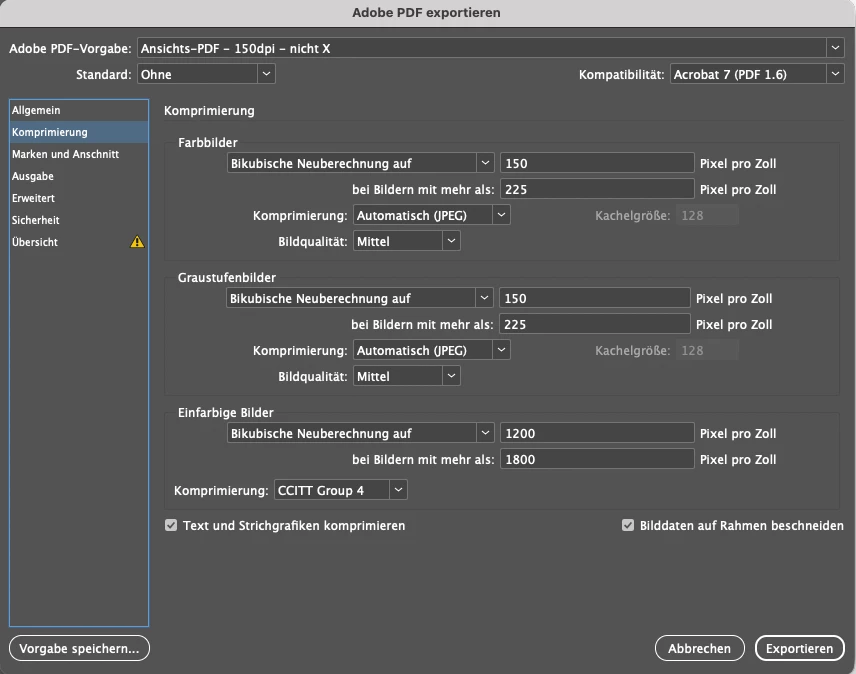
Task: Click the Exportieren button
Action: 799,648
